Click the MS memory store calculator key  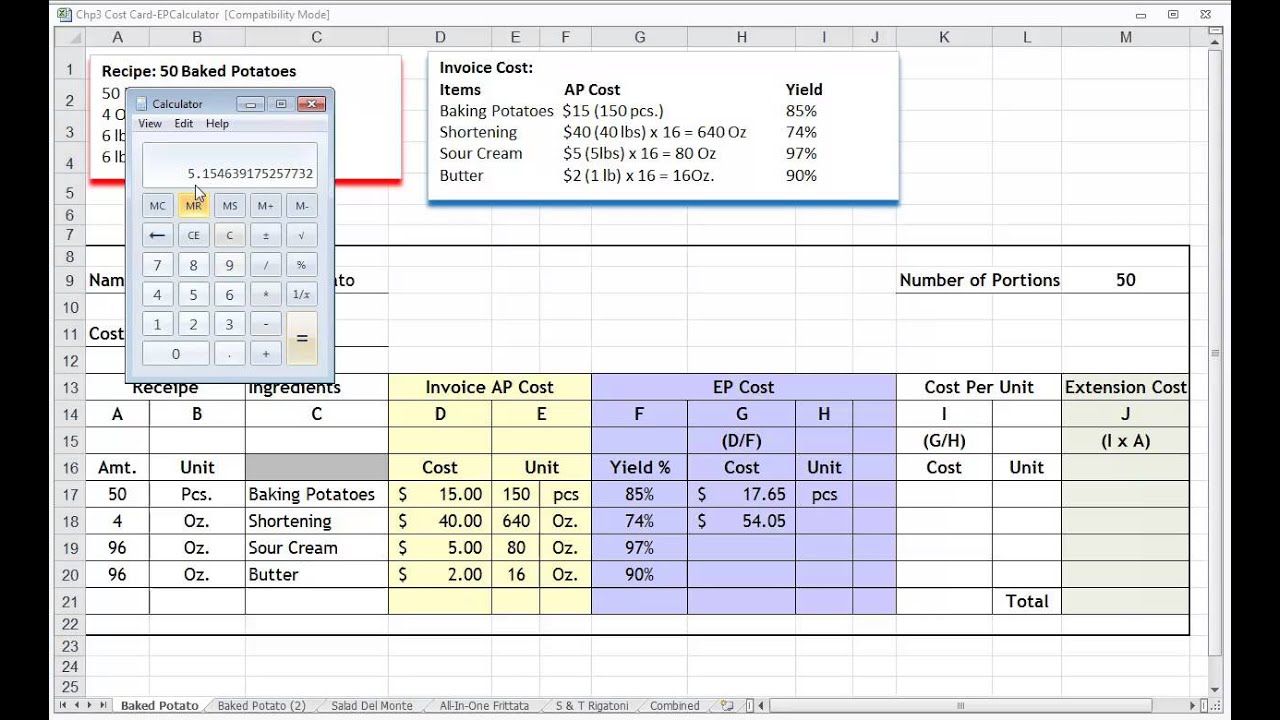(230, 206)
